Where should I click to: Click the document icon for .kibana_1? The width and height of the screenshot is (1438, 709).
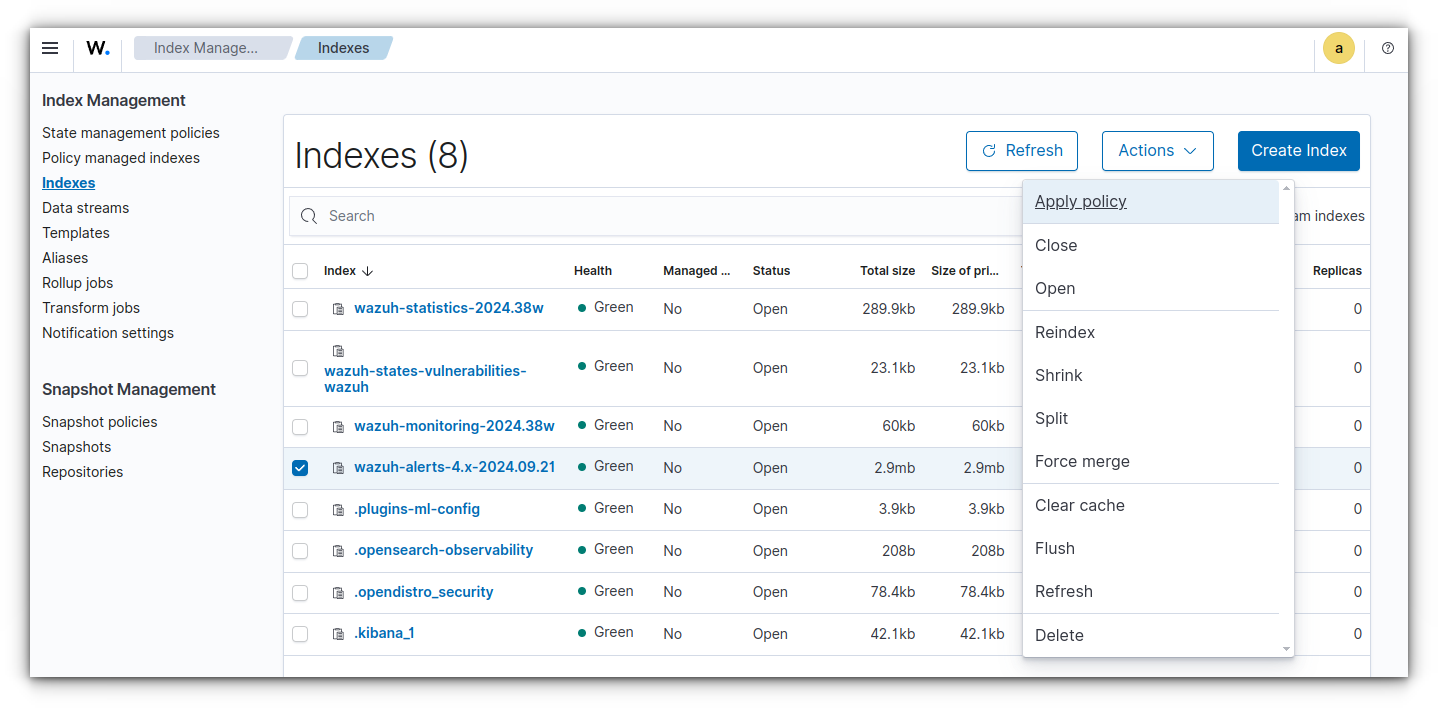338,634
